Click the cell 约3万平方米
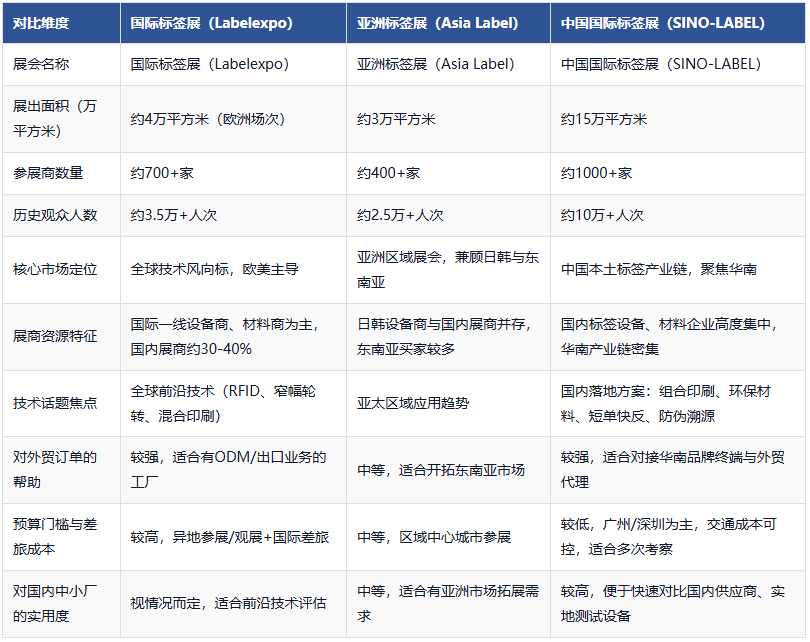Image resolution: width=810 pixels, height=642 pixels. [x=448, y=119]
